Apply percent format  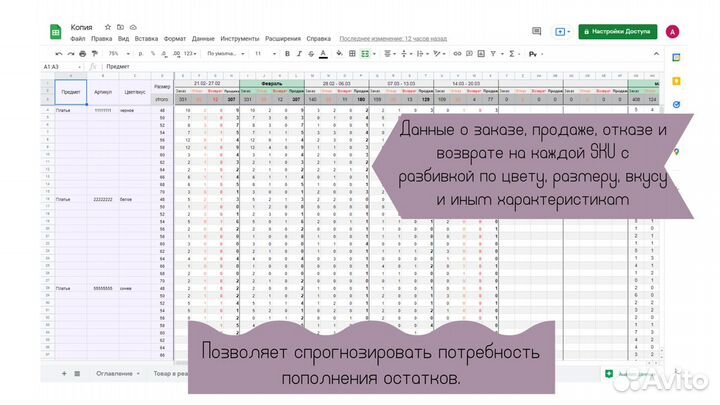153,54
